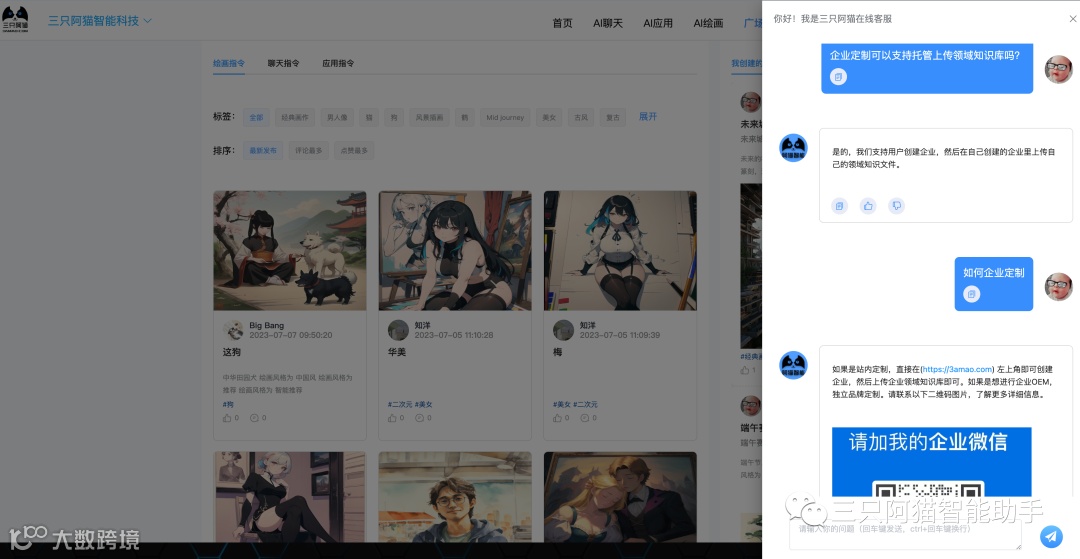This screenshot has height=559, width=1080.
Task: Open the kissing couple painting thumbnail
Action: (x=620, y=497)
